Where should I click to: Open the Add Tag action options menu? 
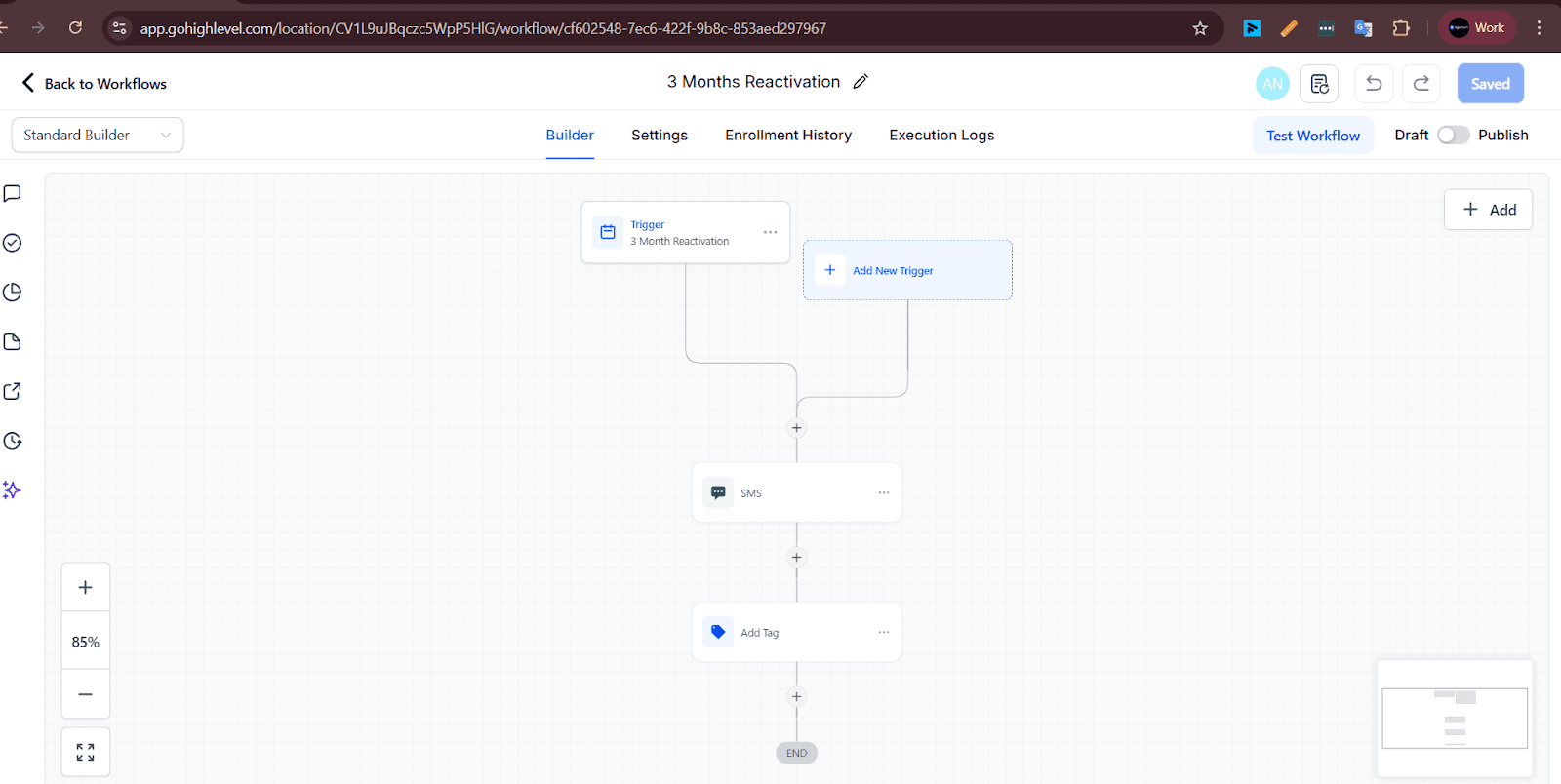pyautogui.click(x=884, y=632)
